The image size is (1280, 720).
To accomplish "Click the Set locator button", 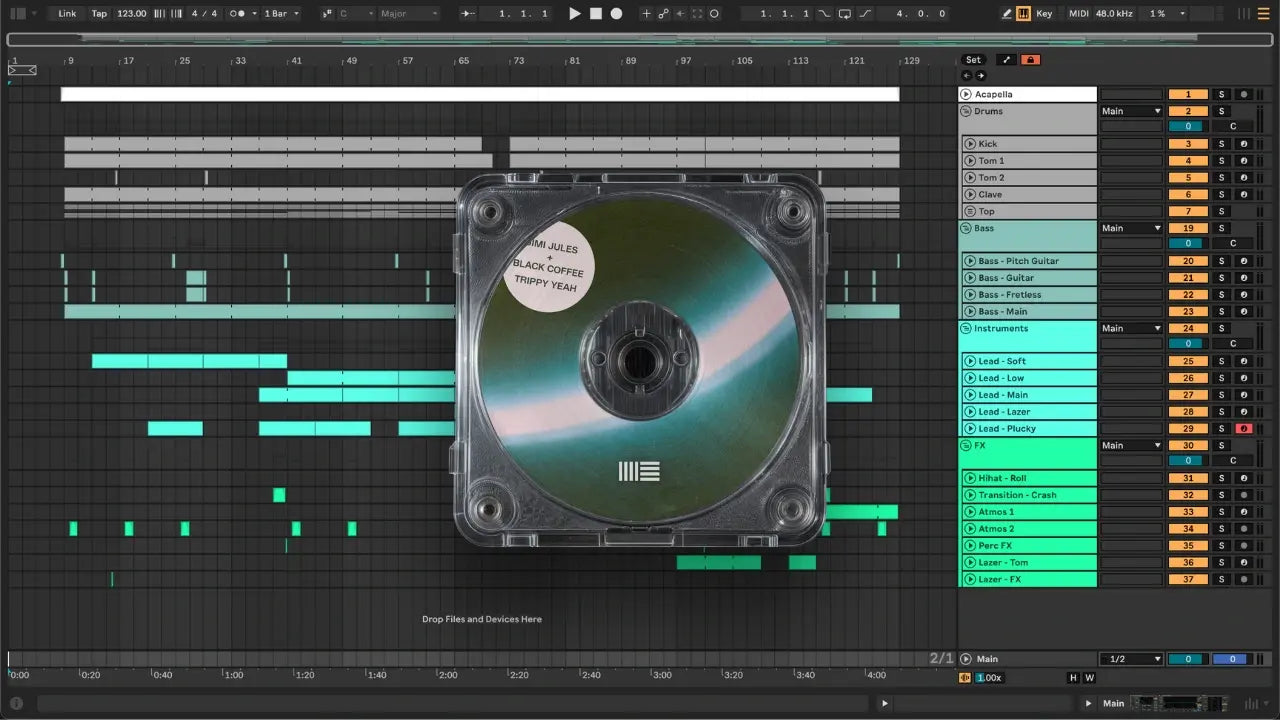I will (973, 60).
